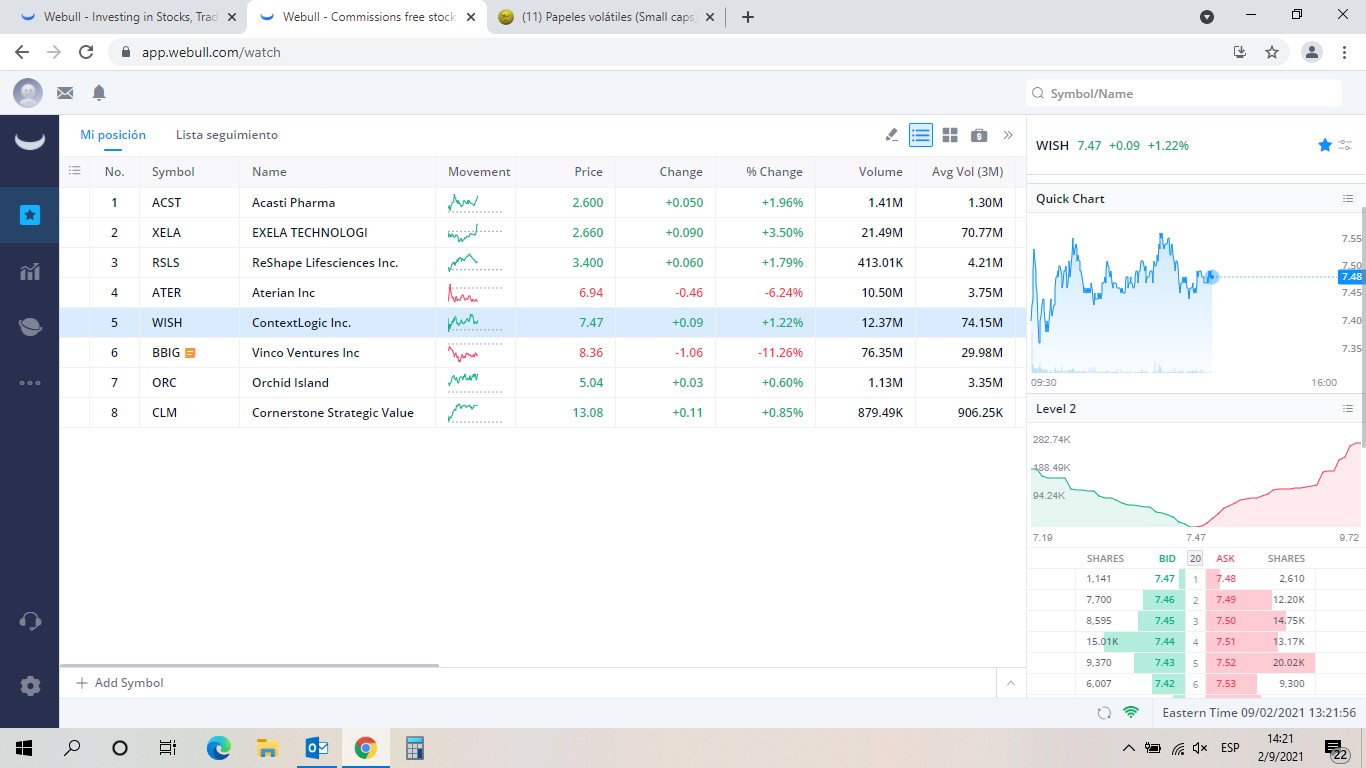Click the horizontal scrollbar under the watchlist
This screenshot has width=1366, height=768.
[249, 665]
